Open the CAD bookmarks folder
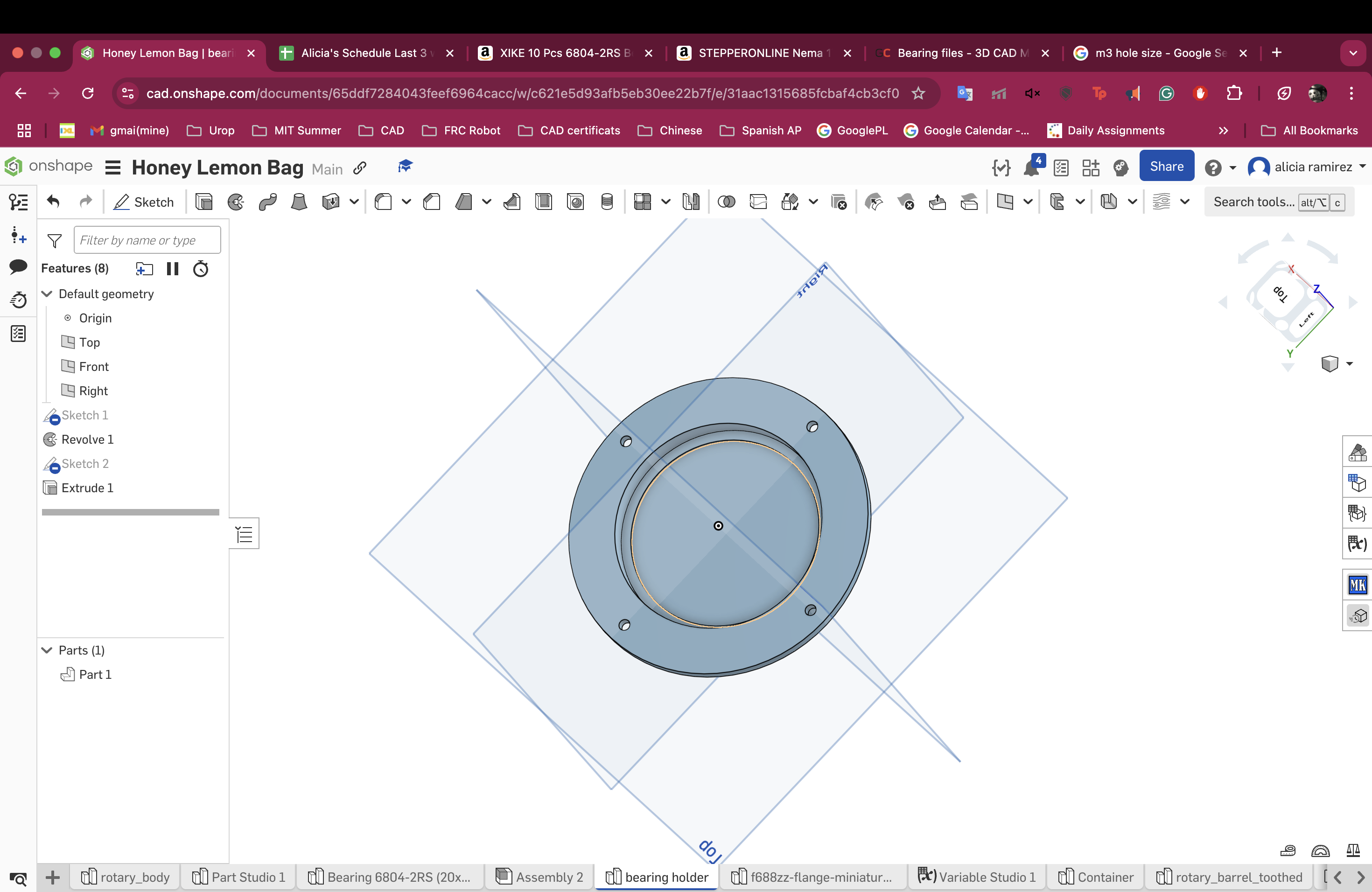Screen dimensions: 1372x892 (x=381, y=131)
